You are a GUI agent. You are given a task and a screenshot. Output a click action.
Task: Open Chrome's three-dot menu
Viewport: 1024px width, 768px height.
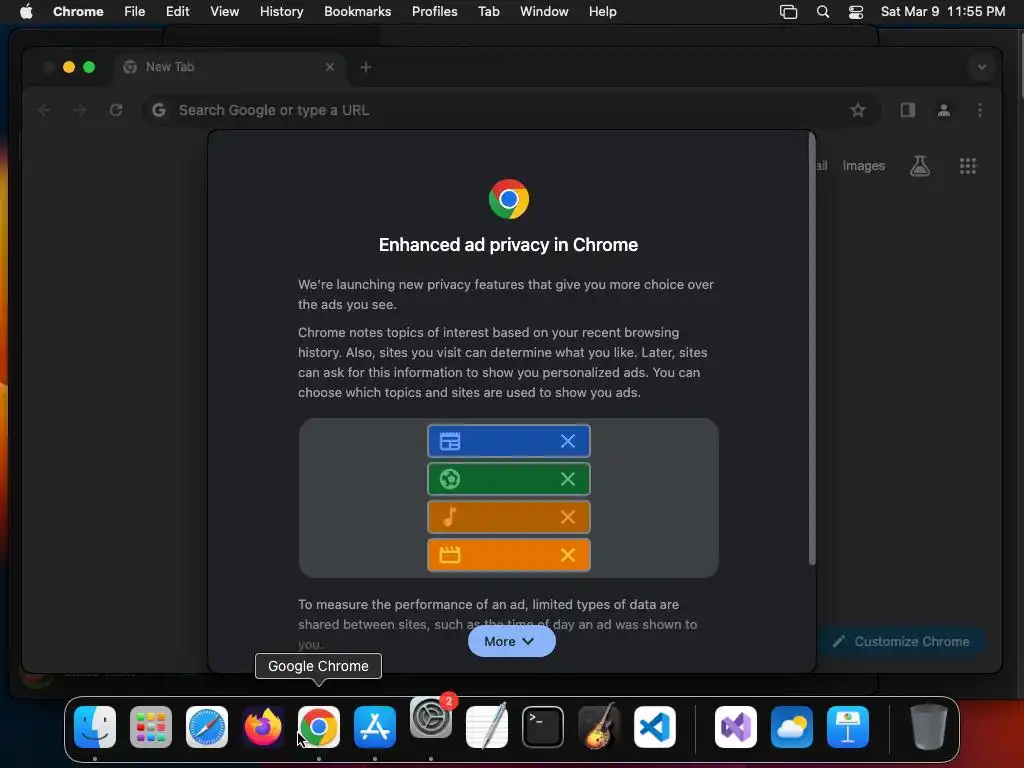[x=980, y=110]
